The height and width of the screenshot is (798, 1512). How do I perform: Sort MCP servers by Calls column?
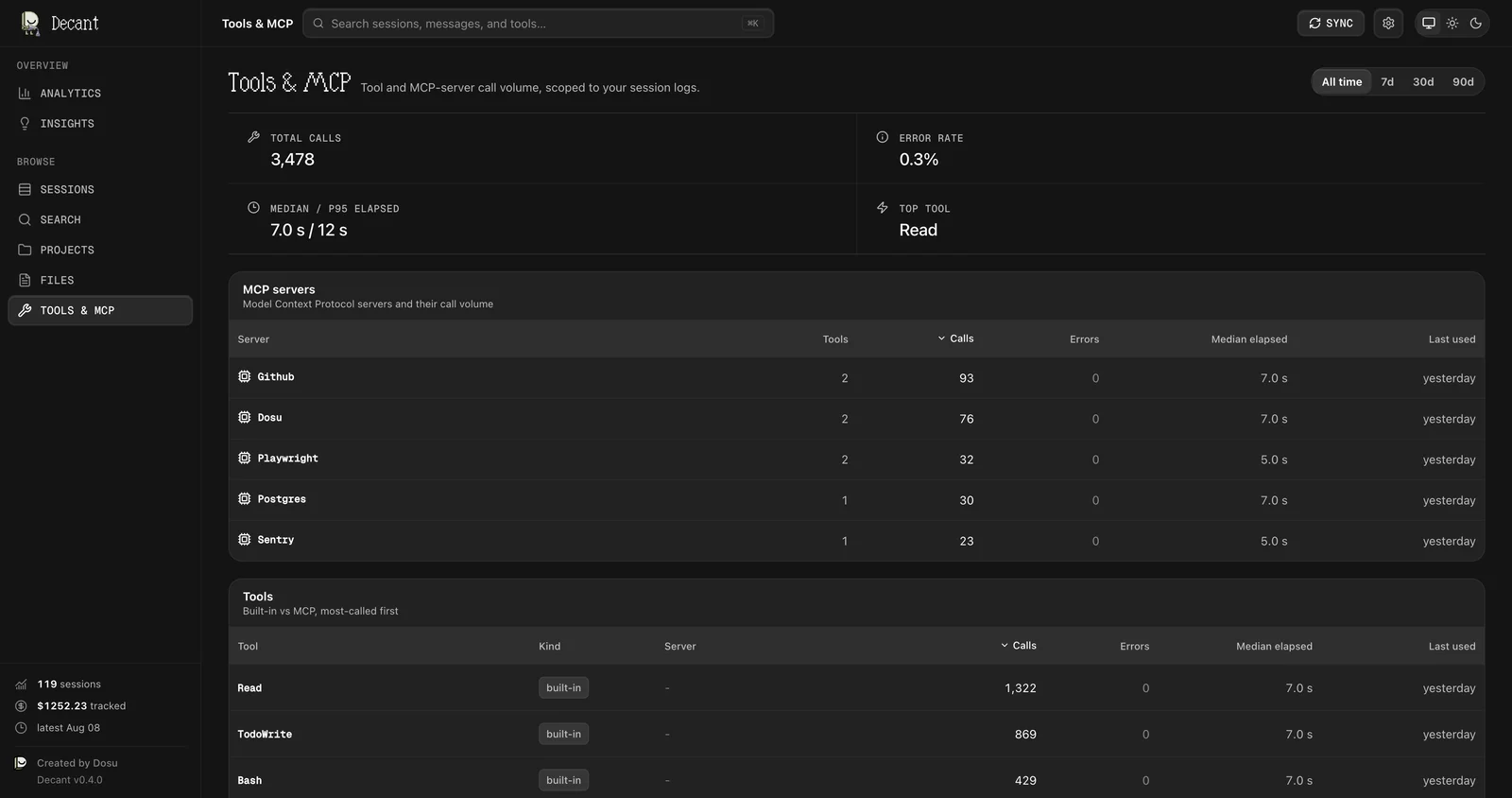(x=955, y=338)
